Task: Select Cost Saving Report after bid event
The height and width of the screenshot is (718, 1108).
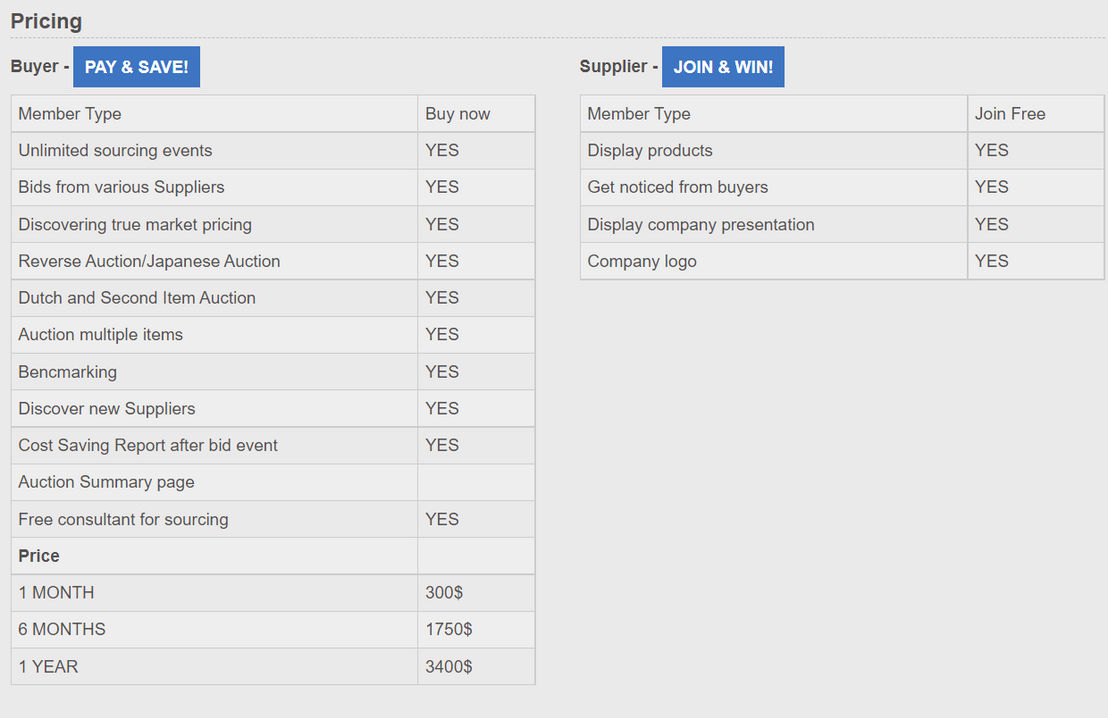Action: click(x=273, y=445)
